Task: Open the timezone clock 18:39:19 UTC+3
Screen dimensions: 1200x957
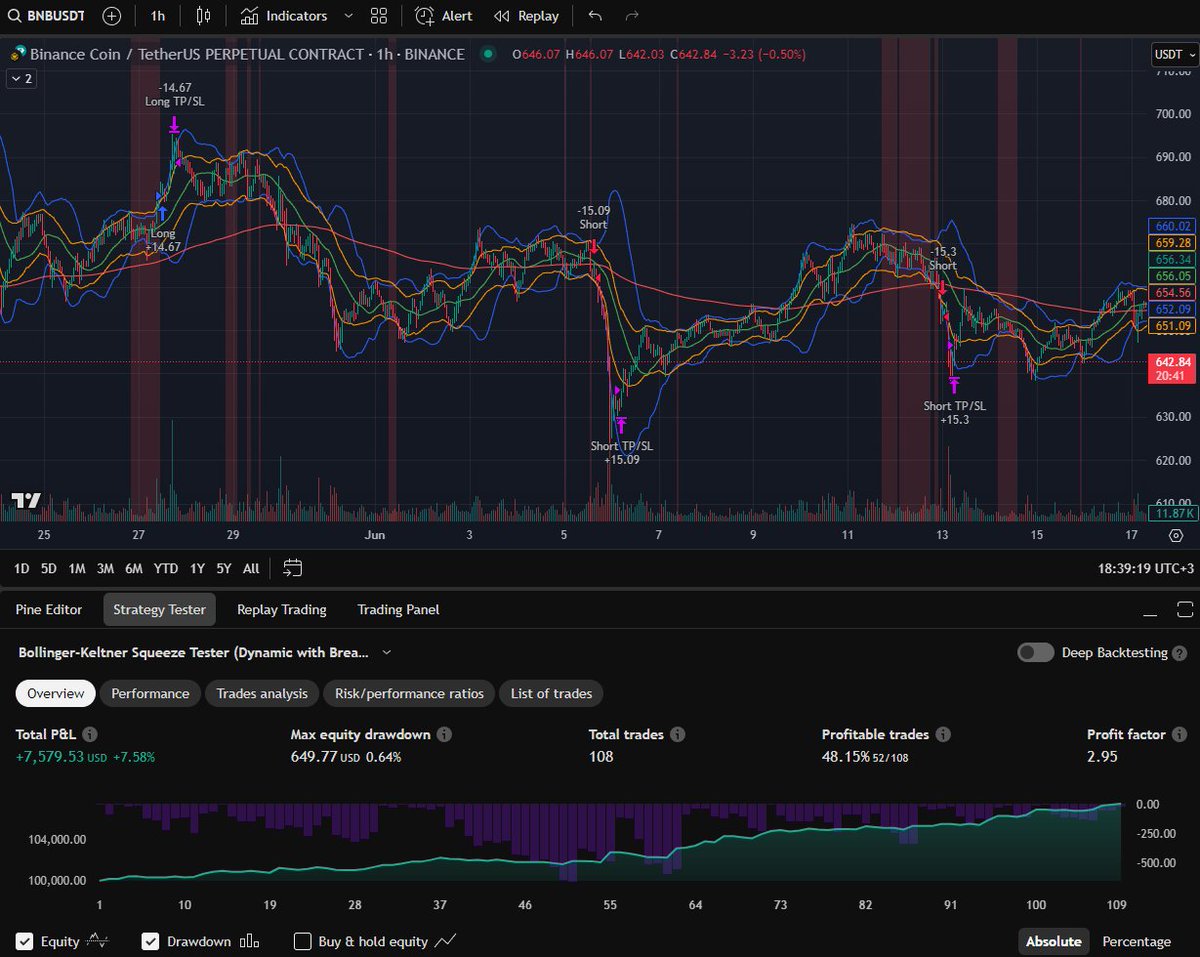Action: point(1146,568)
